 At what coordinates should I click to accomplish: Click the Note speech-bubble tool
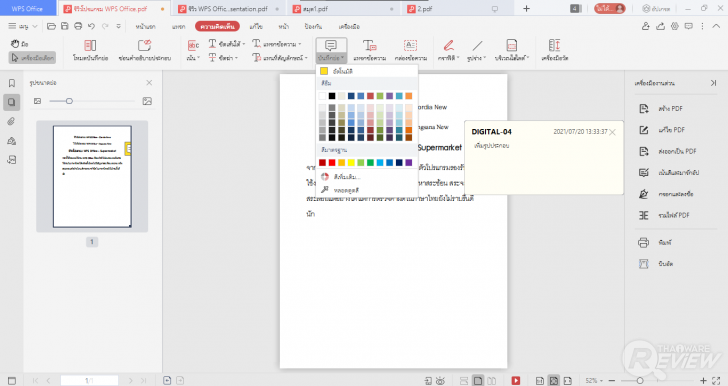click(331, 46)
